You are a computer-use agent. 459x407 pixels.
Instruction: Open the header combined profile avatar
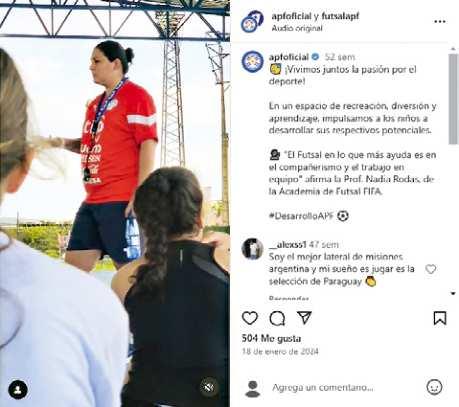click(252, 22)
